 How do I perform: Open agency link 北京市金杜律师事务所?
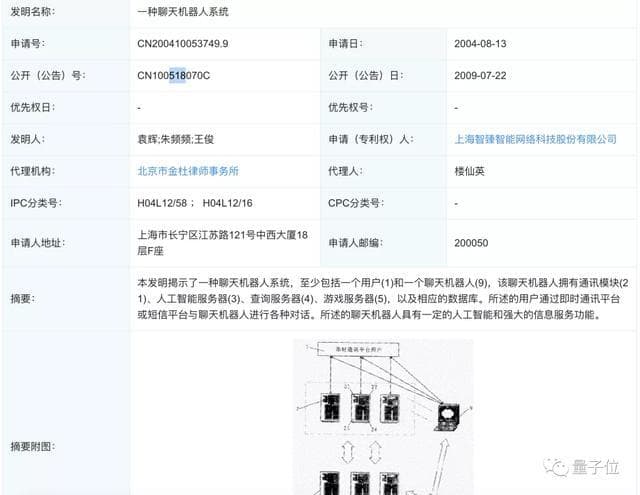click(x=188, y=171)
